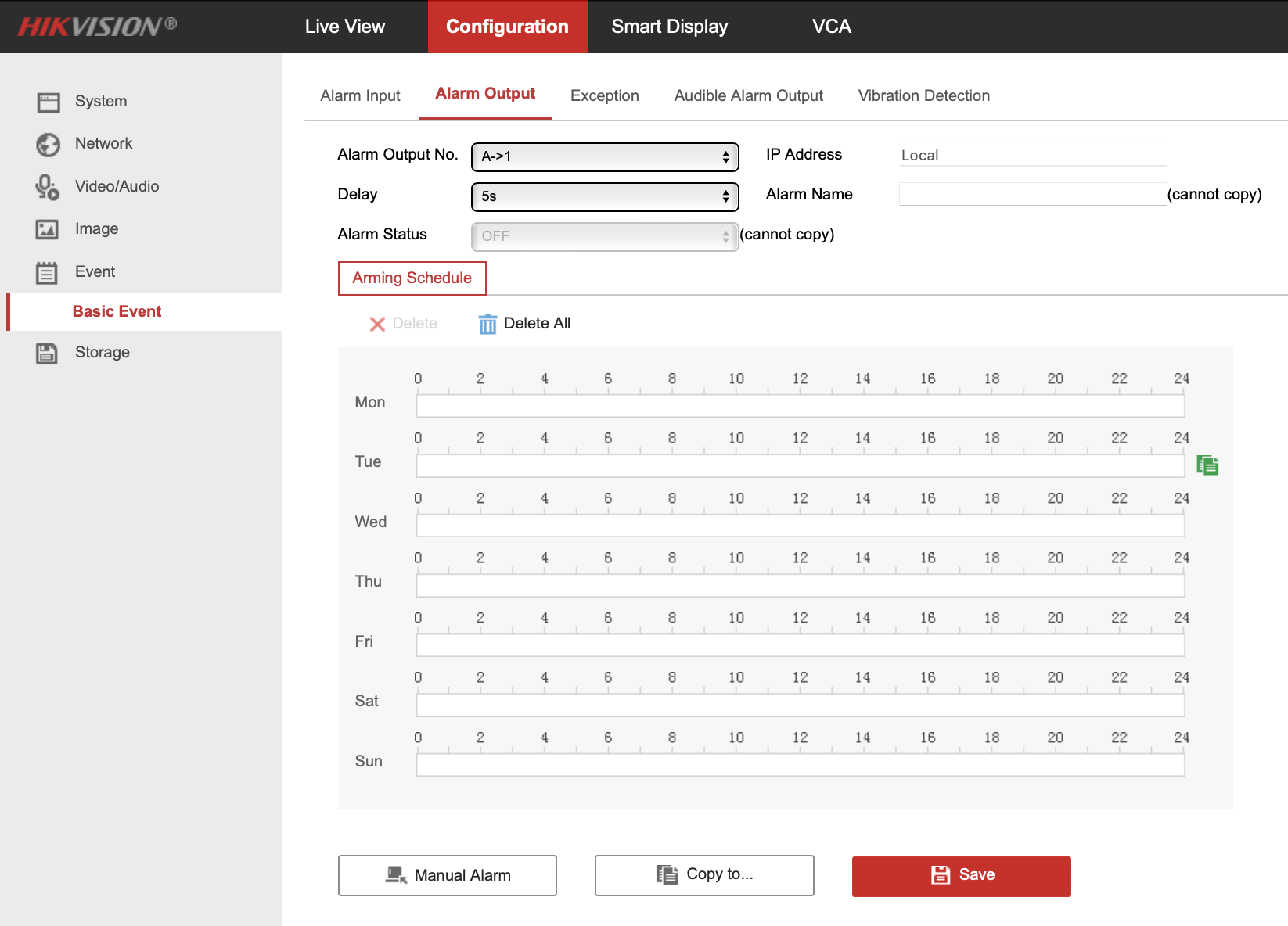Click the Sunday schedule timeline bar
Viewport: 1288px width, 926px height.
(x=800, y=765)
